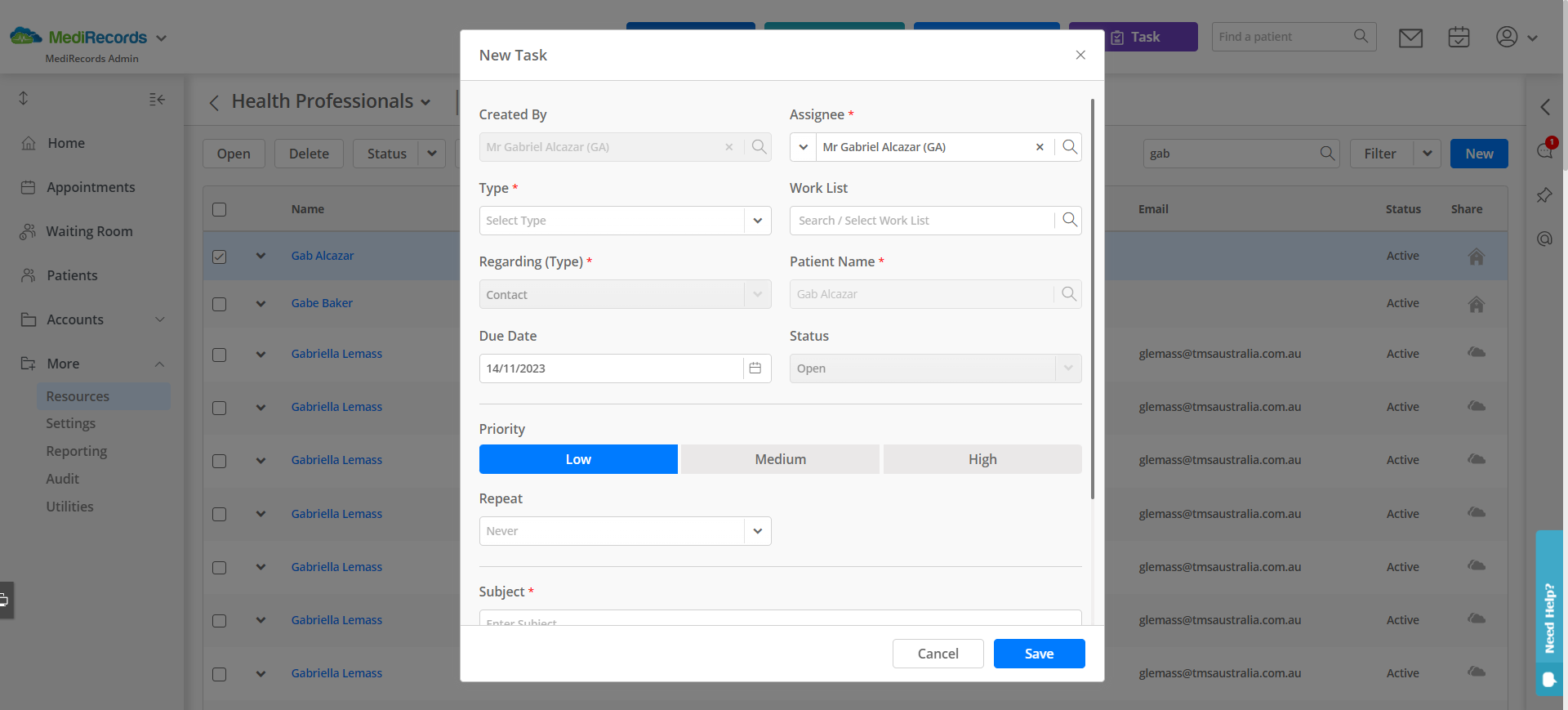Open the mentions at-sign icon
The width and height of the screenshot is (1568, 710).
click(1544, 239)
